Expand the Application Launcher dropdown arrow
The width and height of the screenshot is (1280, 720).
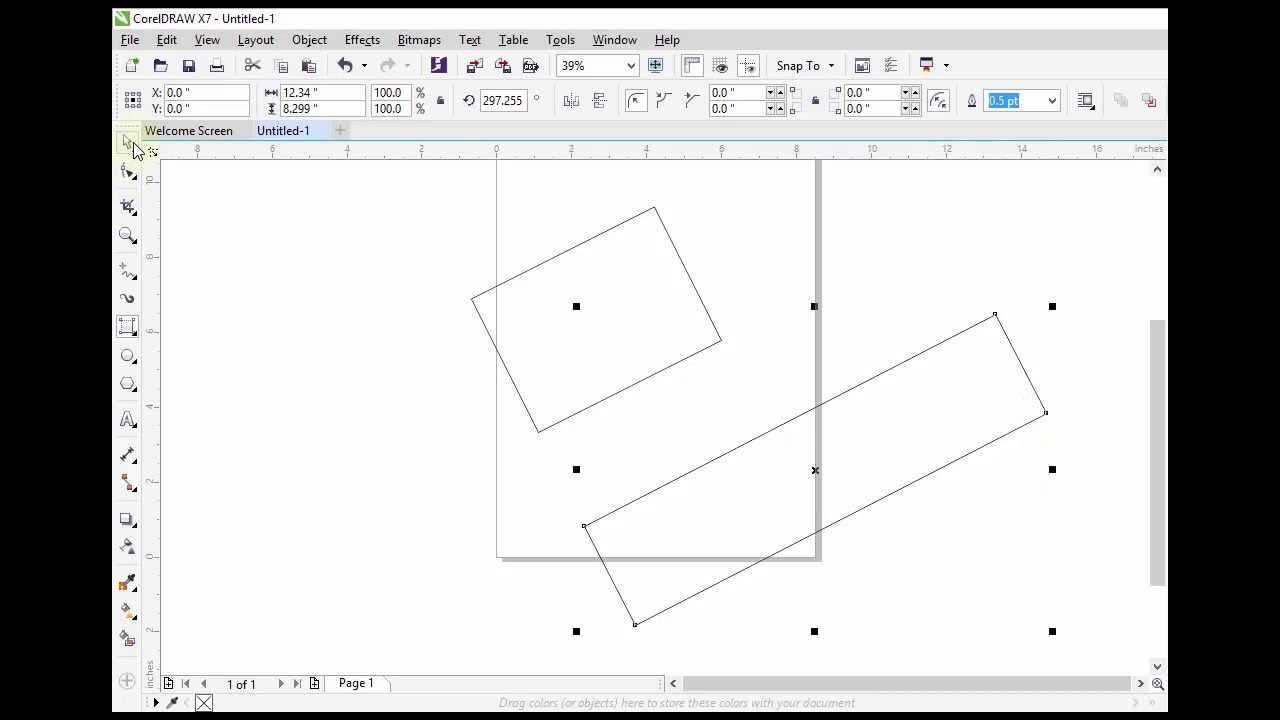pos(946,66)
